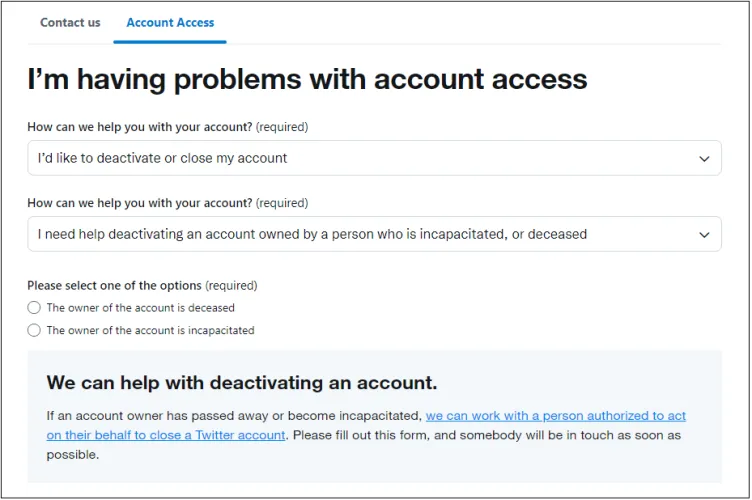Click "(required)" next to "Please select one of the options"
The width and height of the screenshot is (752, 500).
[231, 285]
